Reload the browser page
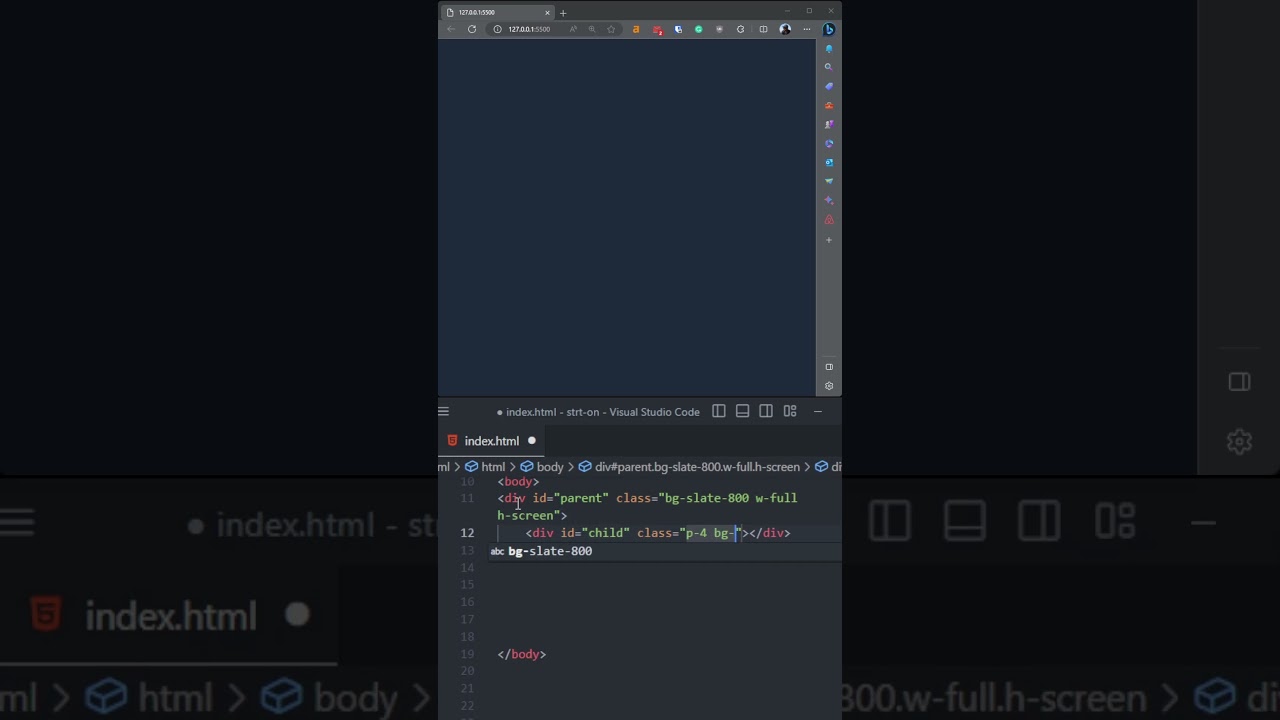Viewport: 1280px width, 720px height. 472,29
